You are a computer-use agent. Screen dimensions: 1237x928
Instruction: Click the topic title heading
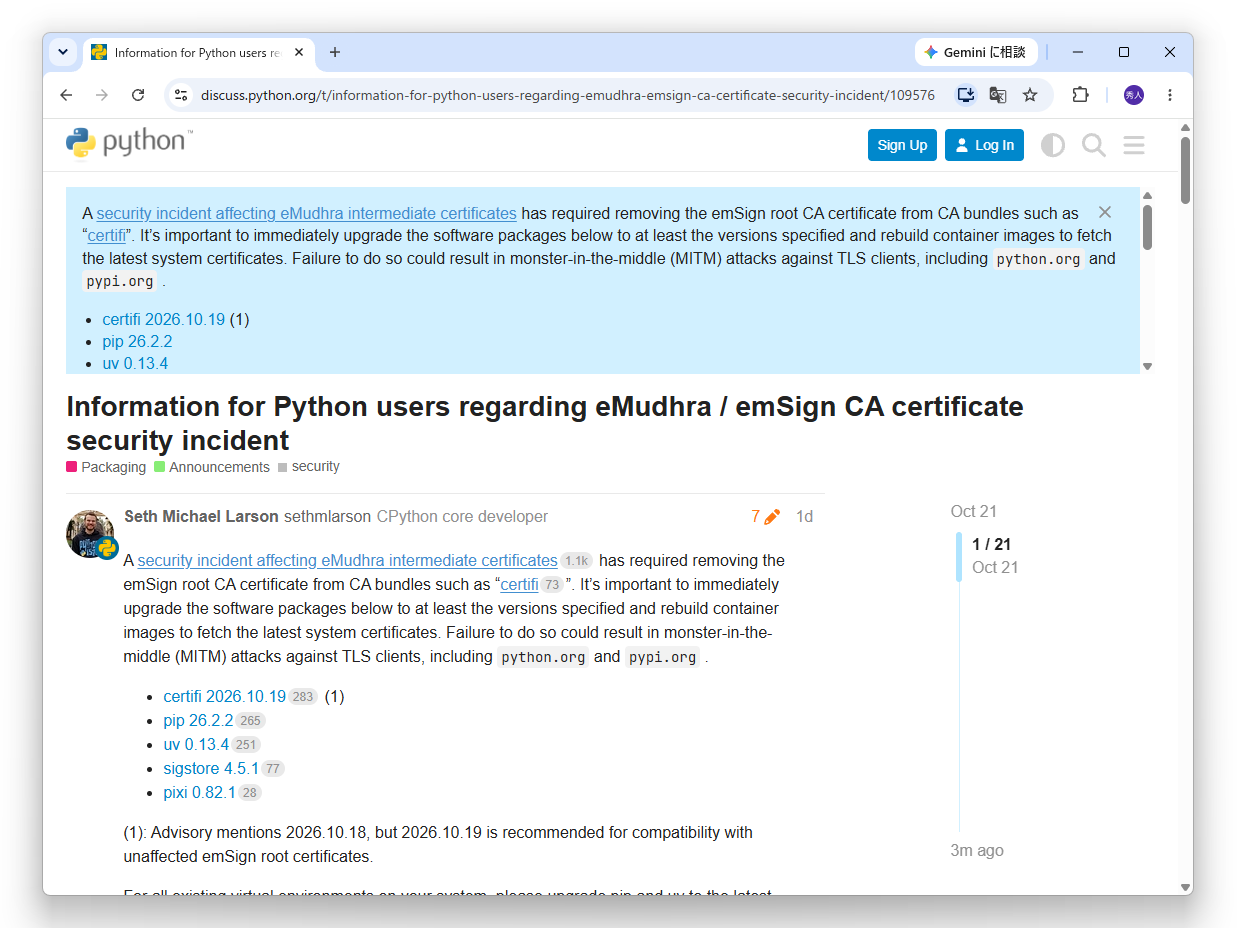pyautogui.click(x=544, y=423)
